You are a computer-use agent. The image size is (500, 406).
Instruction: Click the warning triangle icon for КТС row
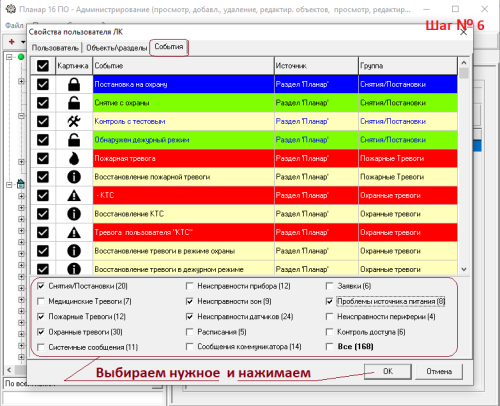coord(74,195)
